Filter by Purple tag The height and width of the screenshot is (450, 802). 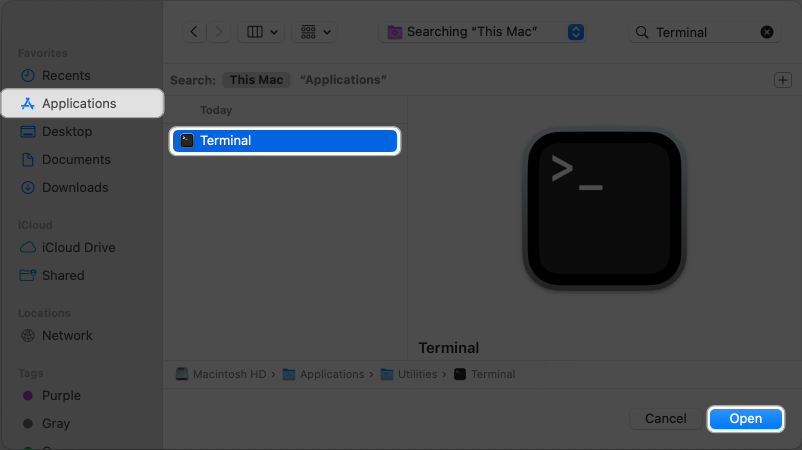coord(82,395)
